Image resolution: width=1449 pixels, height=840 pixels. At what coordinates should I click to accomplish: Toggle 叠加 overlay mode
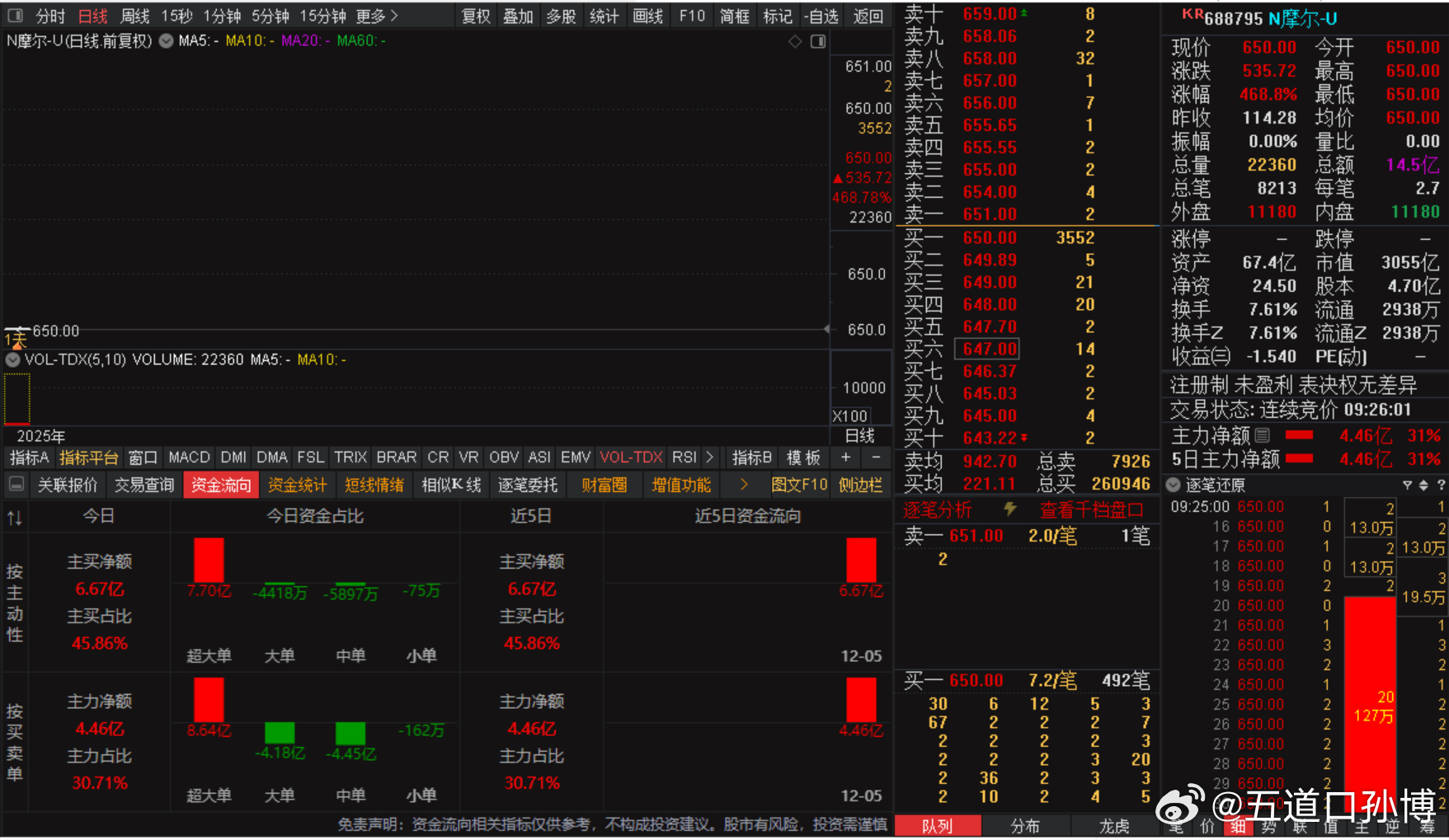pos(519,16)
